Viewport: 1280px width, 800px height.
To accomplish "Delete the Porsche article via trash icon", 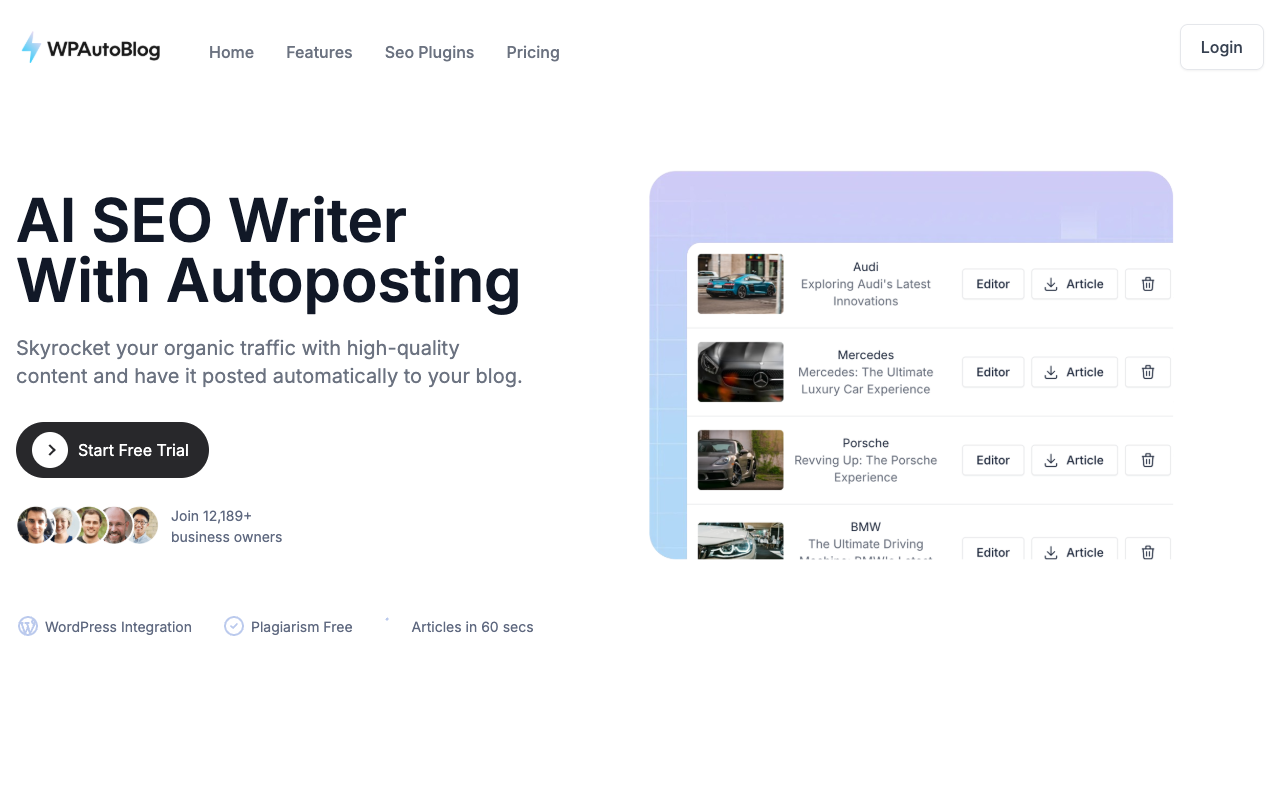I will pos(1148,460).
